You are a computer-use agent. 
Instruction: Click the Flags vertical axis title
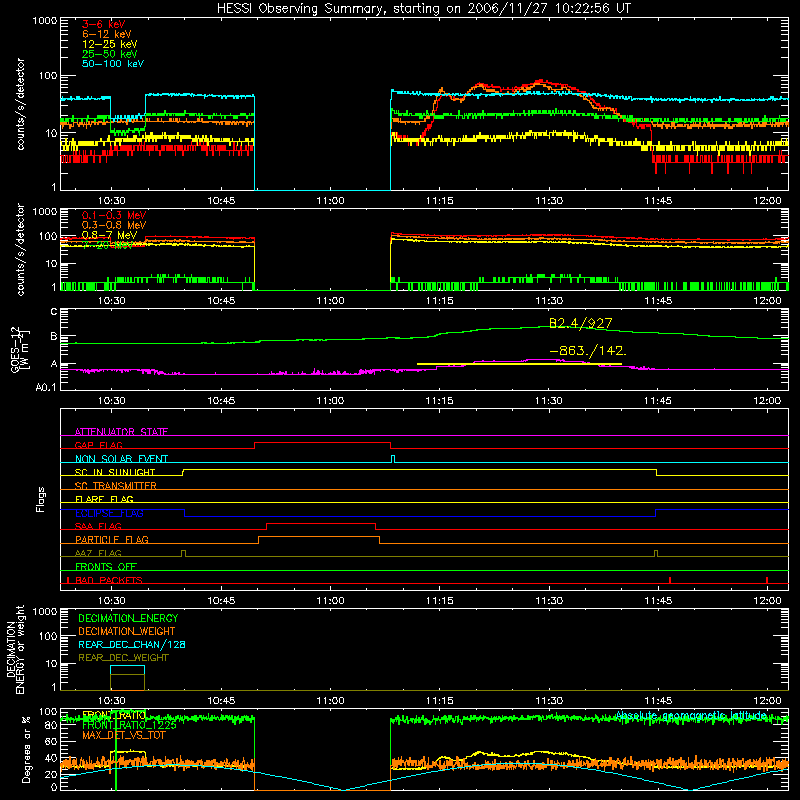tap(41, 499)
